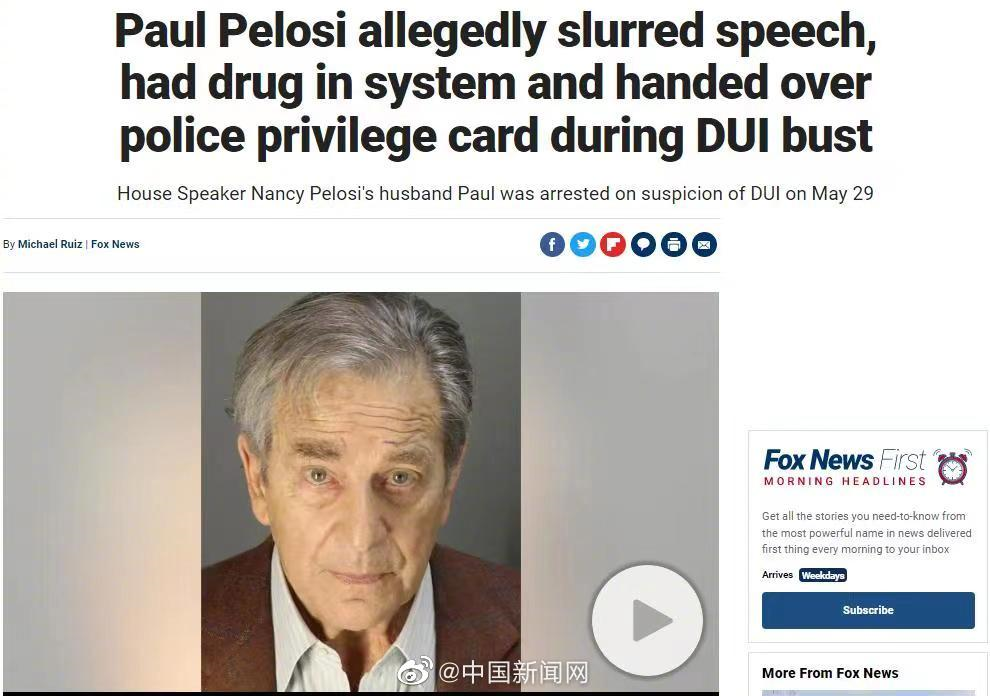Screen dimensions: 990x696
Task: Click the Weekdays badge next to Arrives
Action: 823,575
